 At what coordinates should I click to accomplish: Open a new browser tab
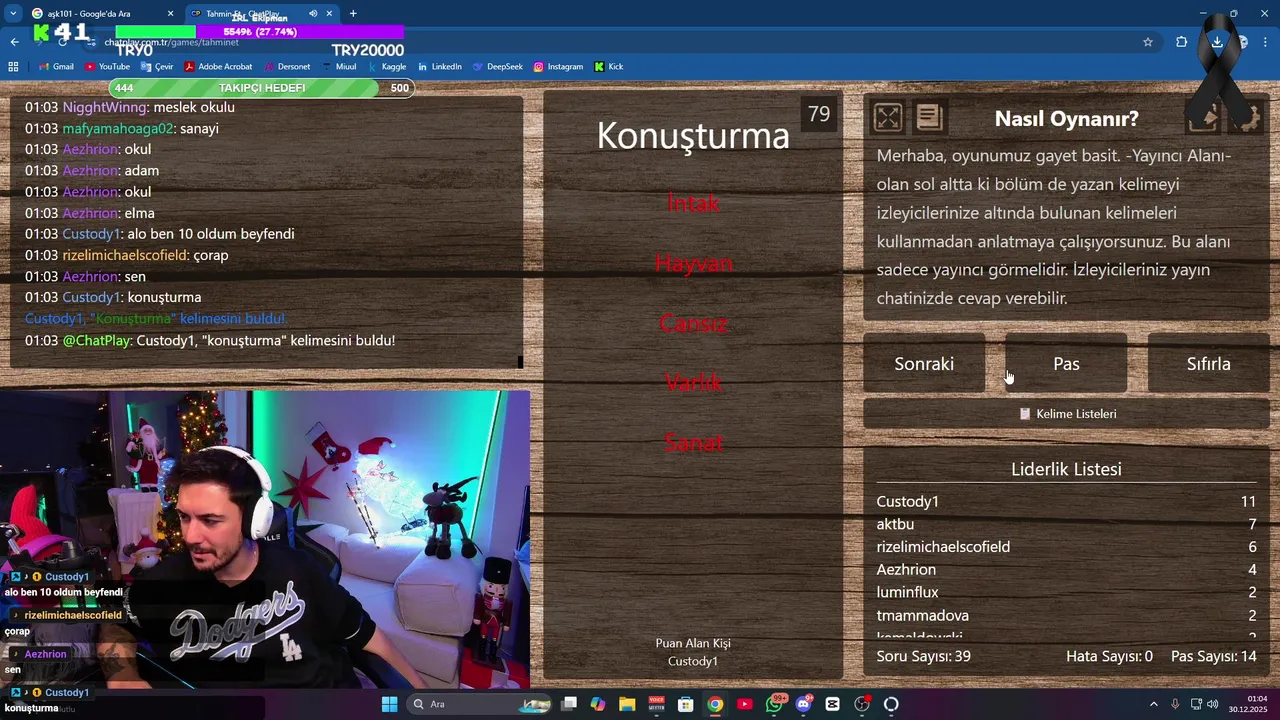click(x=353, y=14)
